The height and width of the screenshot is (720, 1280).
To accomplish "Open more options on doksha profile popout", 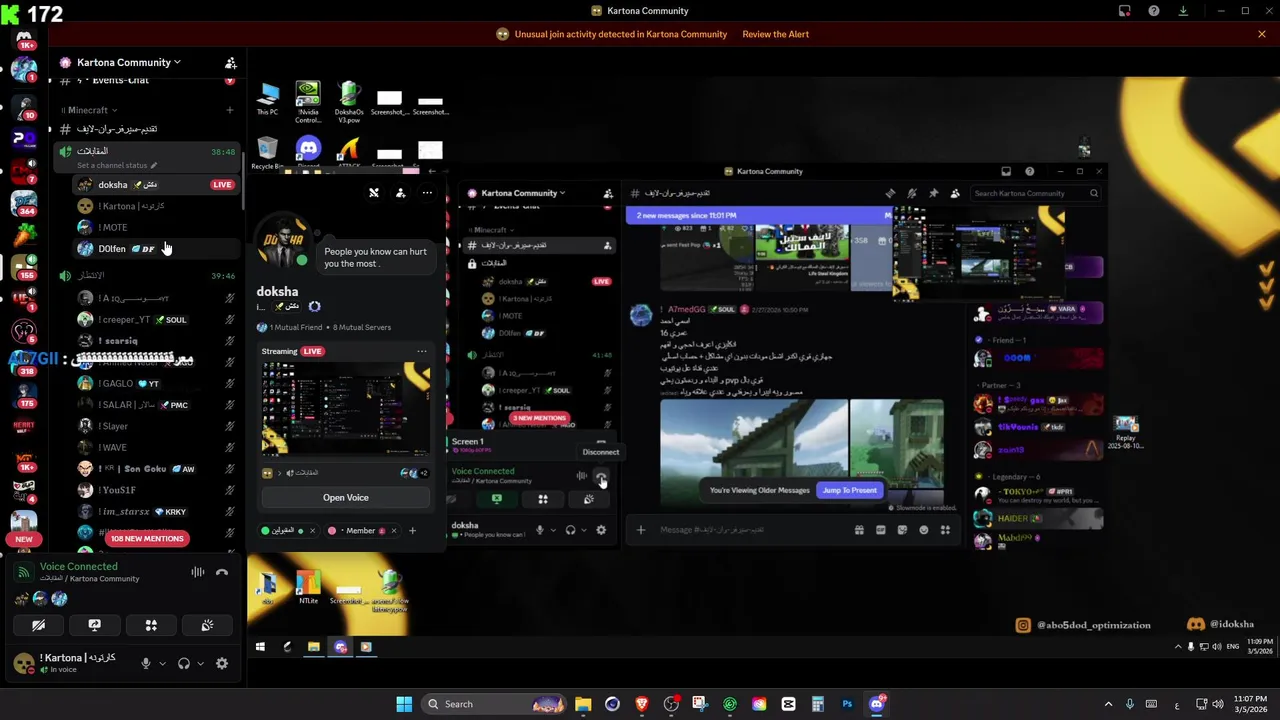I will click(x=427, y=193).
